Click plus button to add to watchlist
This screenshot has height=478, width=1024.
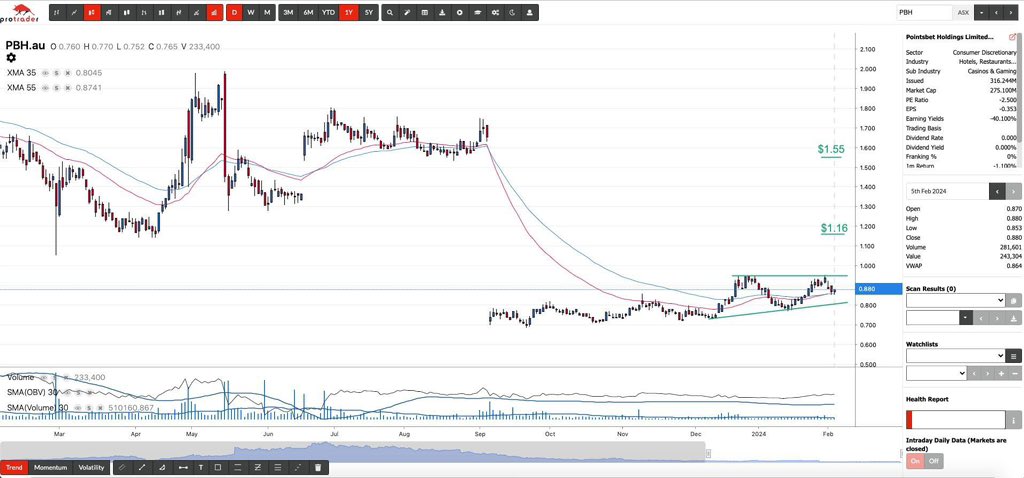(1000, 373)
